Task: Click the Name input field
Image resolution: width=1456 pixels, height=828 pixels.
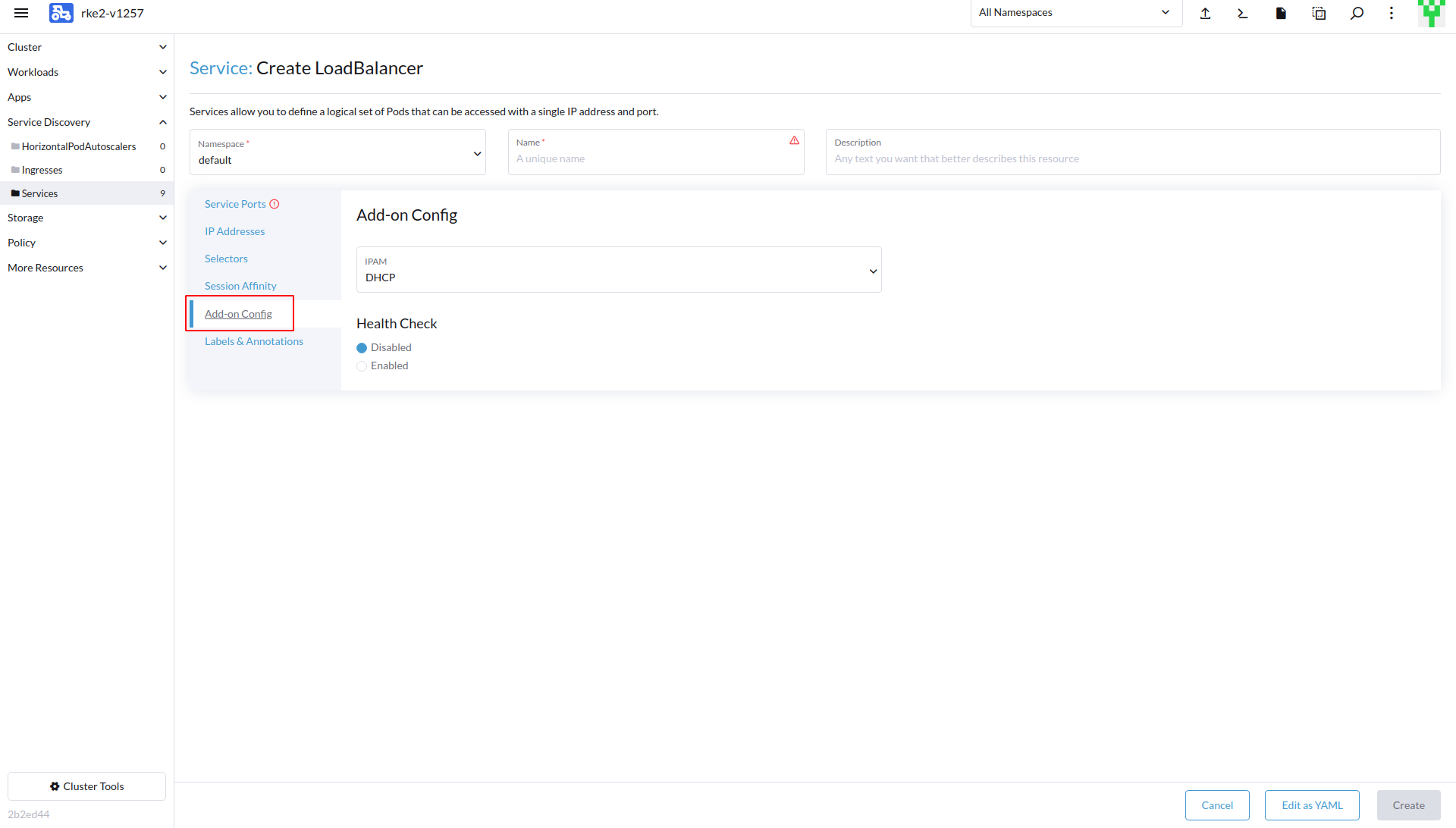Action: coord(656,158)
